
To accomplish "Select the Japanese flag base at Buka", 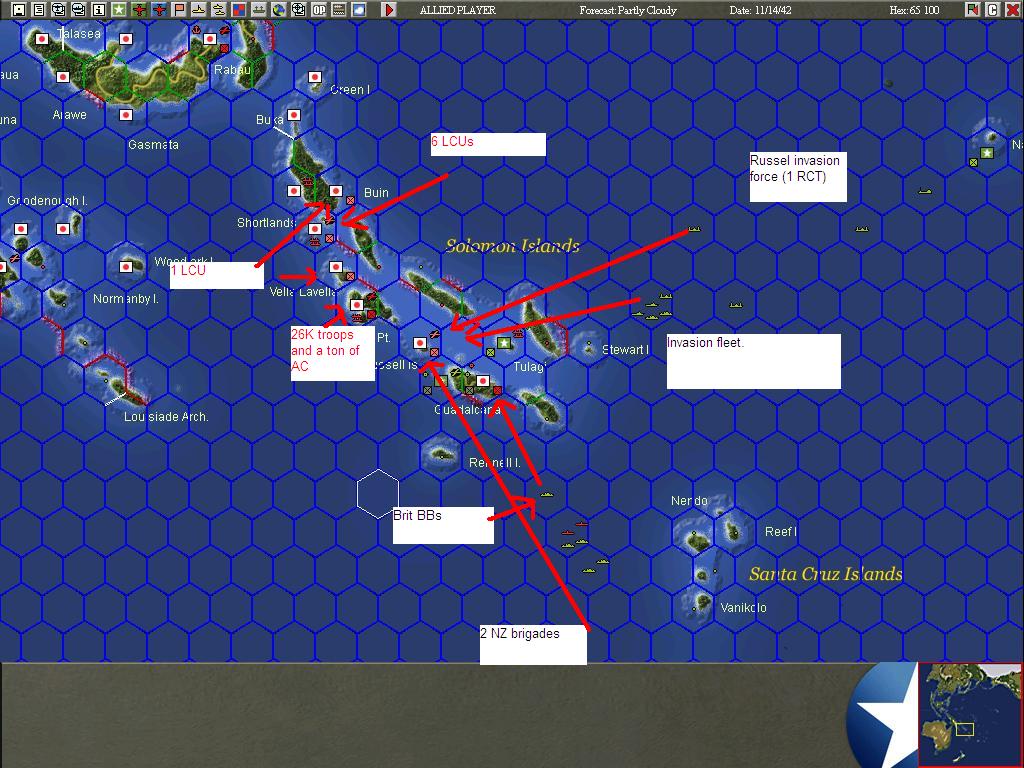I will coord(294,116).
